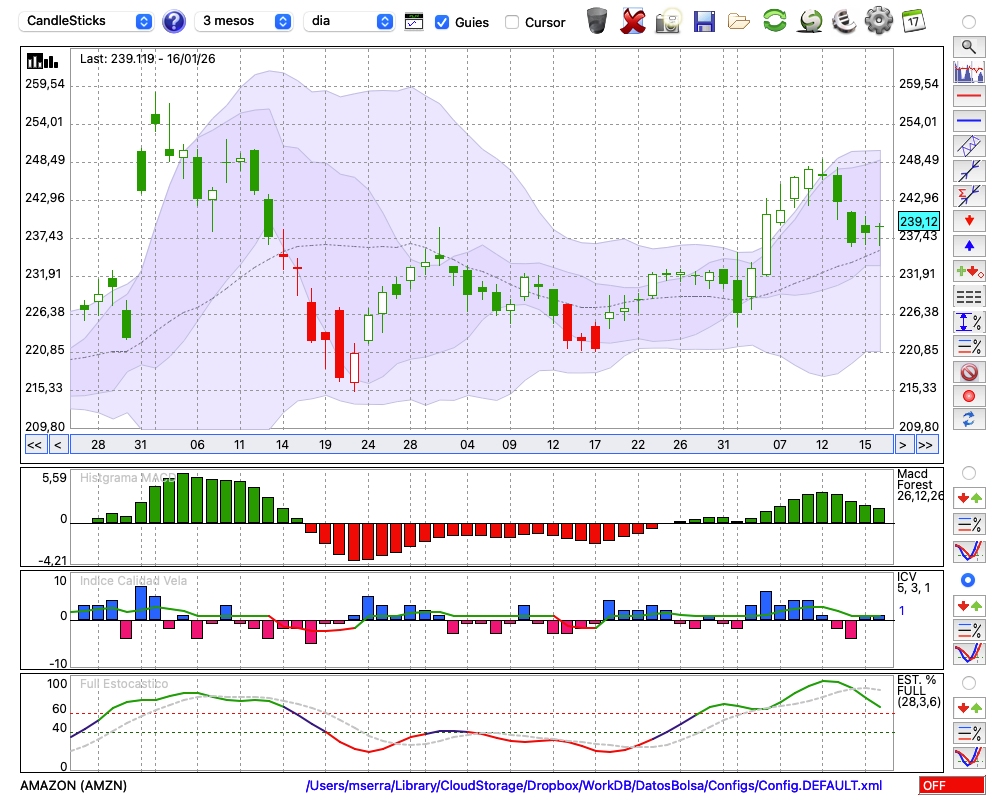Select the red horizontal line tool
Screen dimensions: 1000x800
coord(968,97)
